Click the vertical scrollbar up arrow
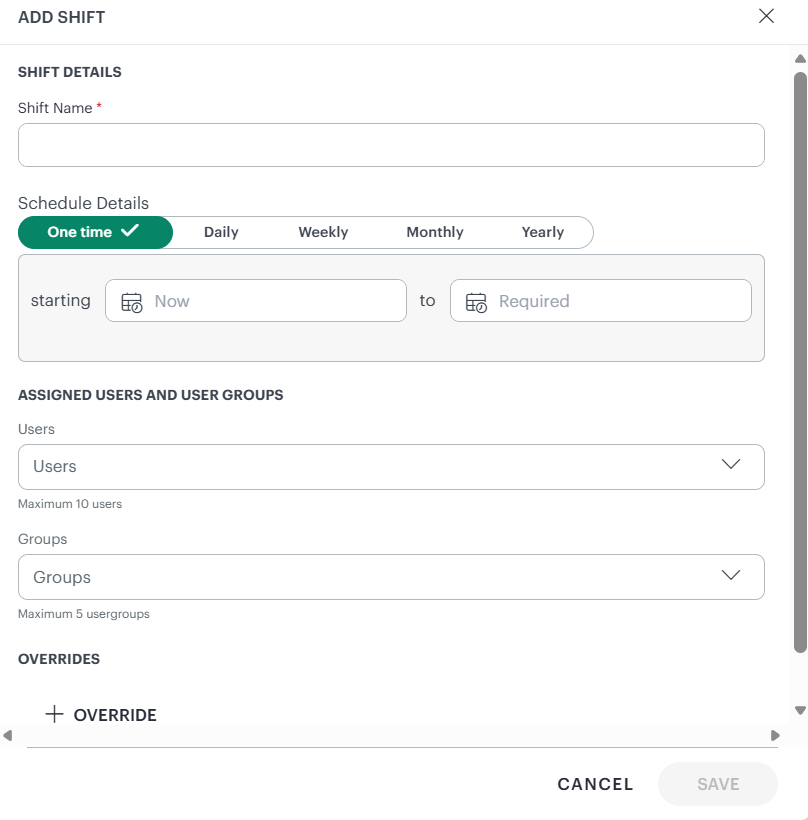This screenshot has width=808, height=820. point(799,59)
